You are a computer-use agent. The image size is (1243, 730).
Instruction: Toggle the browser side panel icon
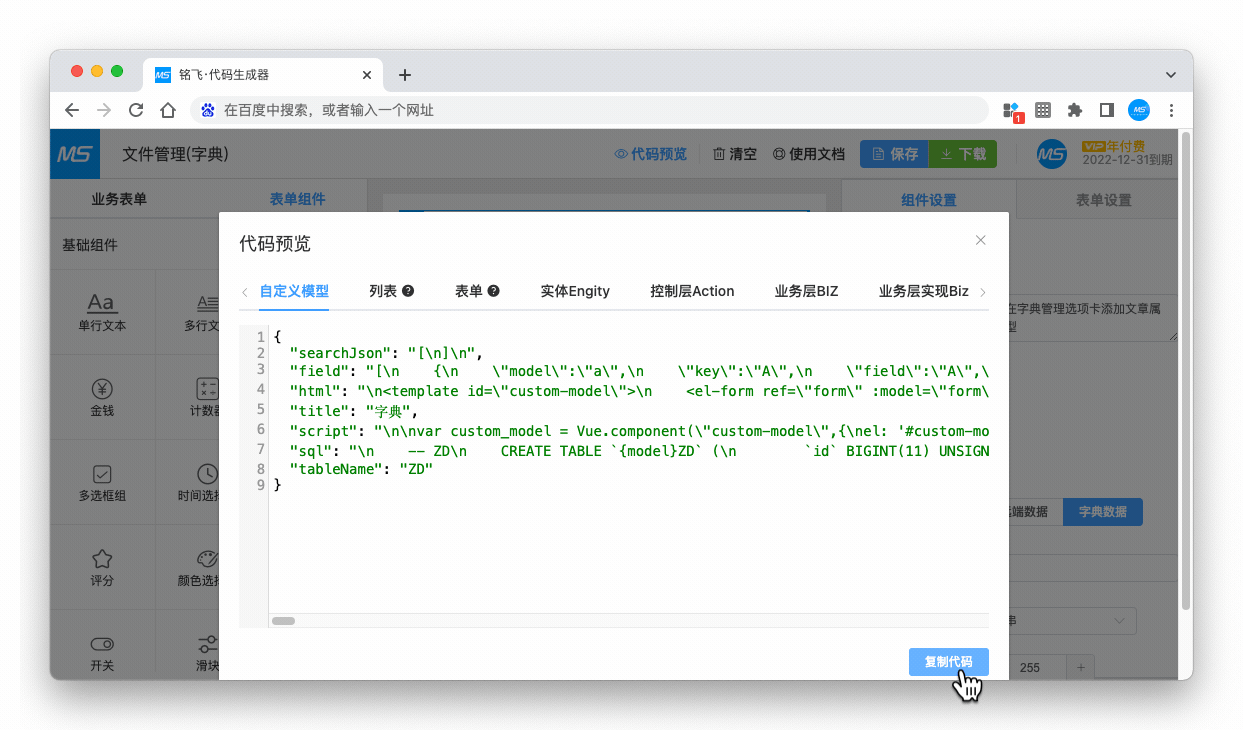pyautogui.click(x=1107, y=110)
